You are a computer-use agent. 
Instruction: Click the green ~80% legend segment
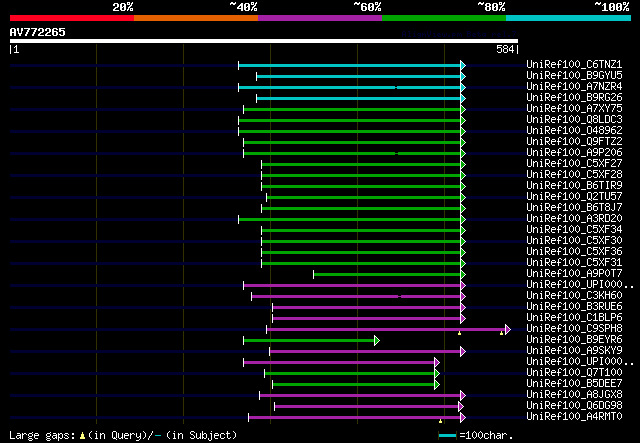[x=444, y=18]
